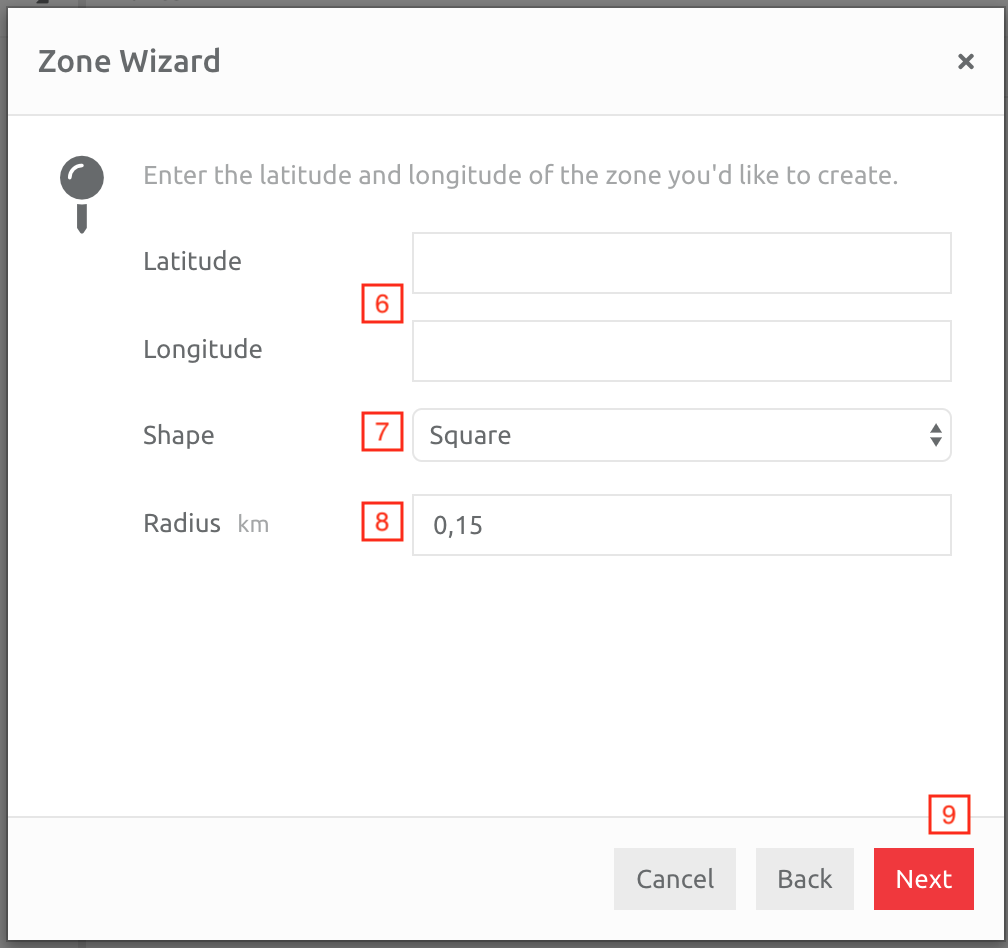The height and width of the screenshot is (948, 1008).
Task: Click the Latitude label
Action: tap(192, 261)
